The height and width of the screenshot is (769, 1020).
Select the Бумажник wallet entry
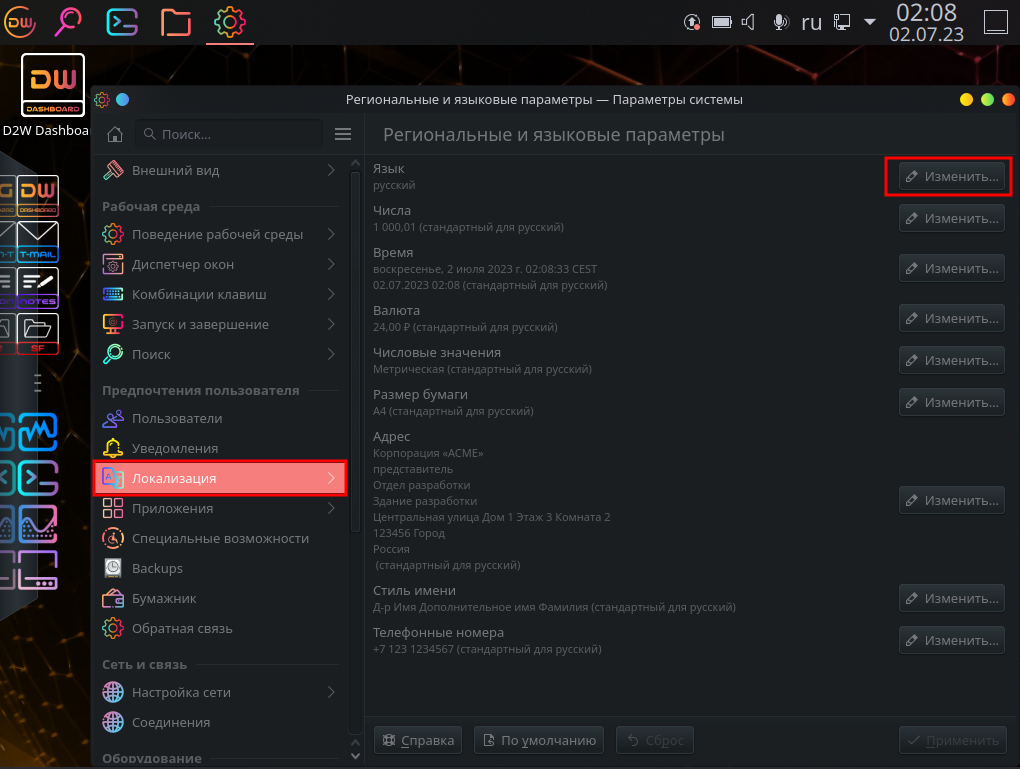pyautogui.click(x=164, y=598)
